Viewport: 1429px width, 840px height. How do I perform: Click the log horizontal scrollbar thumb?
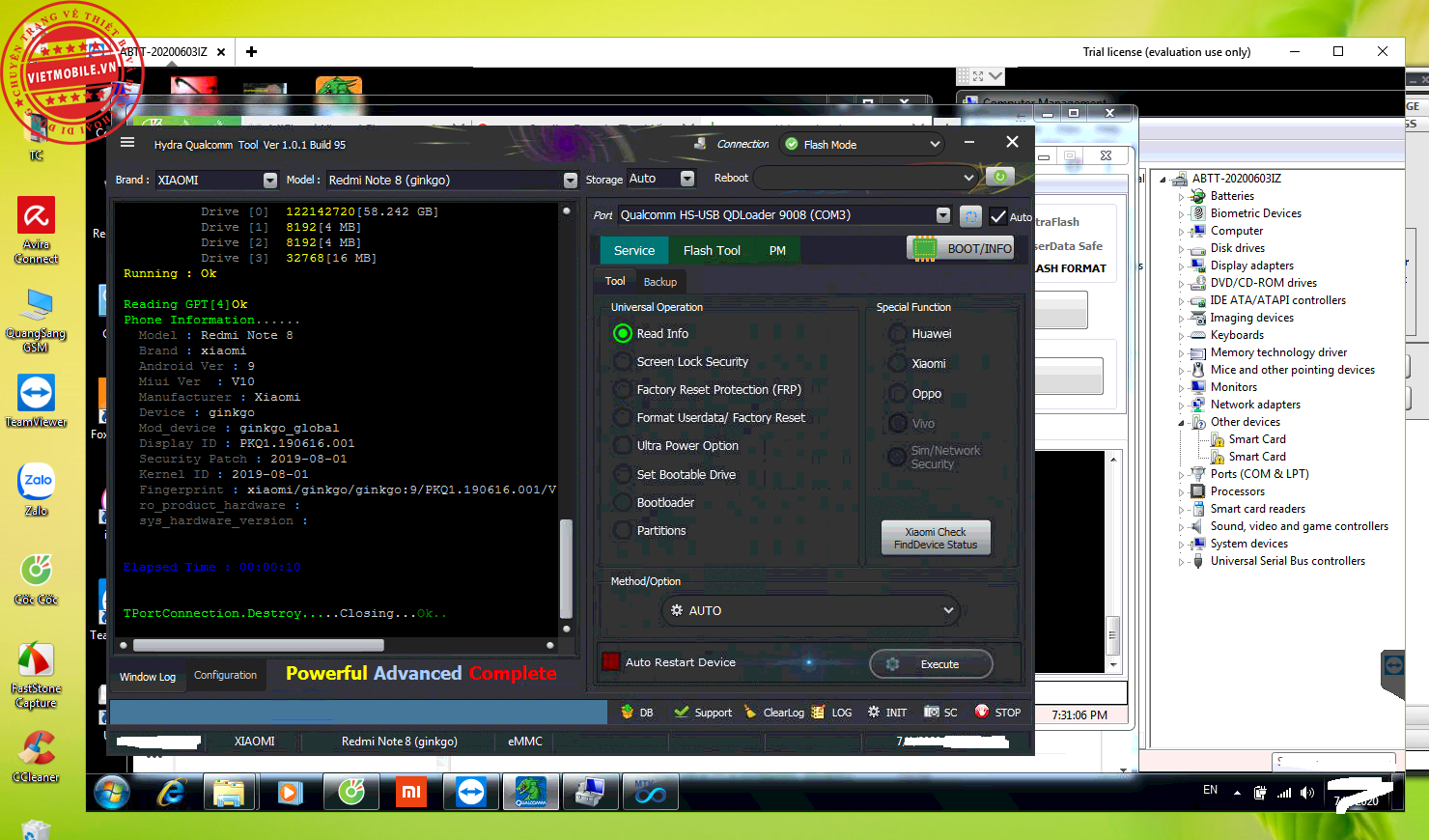point(258,645)
